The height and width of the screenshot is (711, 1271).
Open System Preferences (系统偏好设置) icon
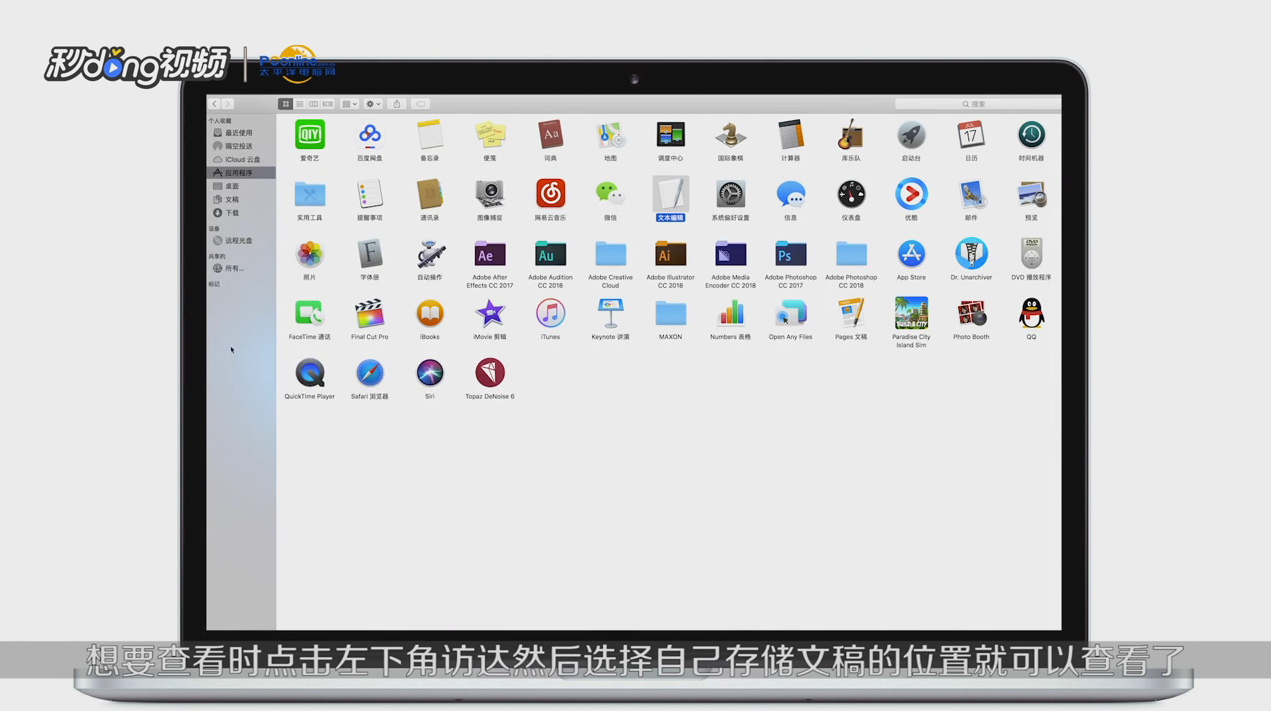(730, 194)
